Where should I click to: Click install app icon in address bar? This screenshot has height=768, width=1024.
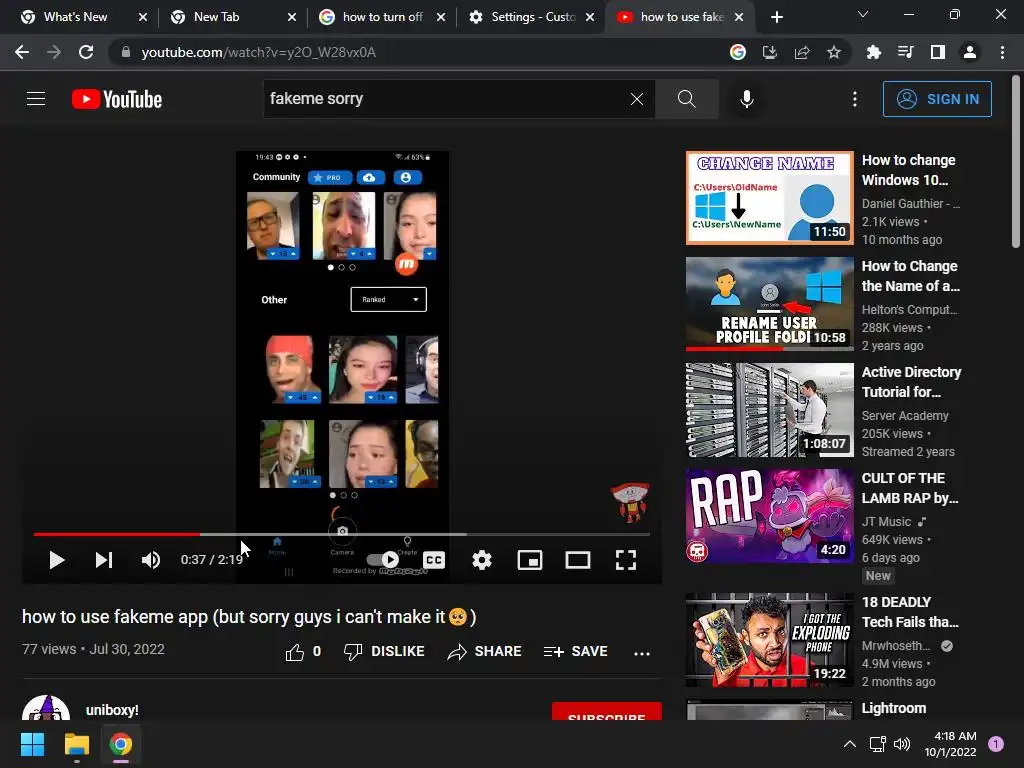[x=770, y=52]
